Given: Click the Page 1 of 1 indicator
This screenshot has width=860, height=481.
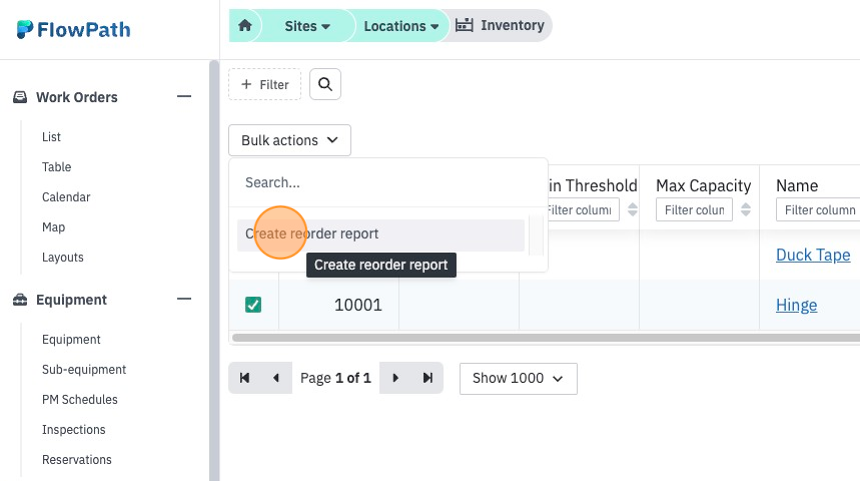Looking at the screenshot, I should pyautogui.click(x=336, y=378).
